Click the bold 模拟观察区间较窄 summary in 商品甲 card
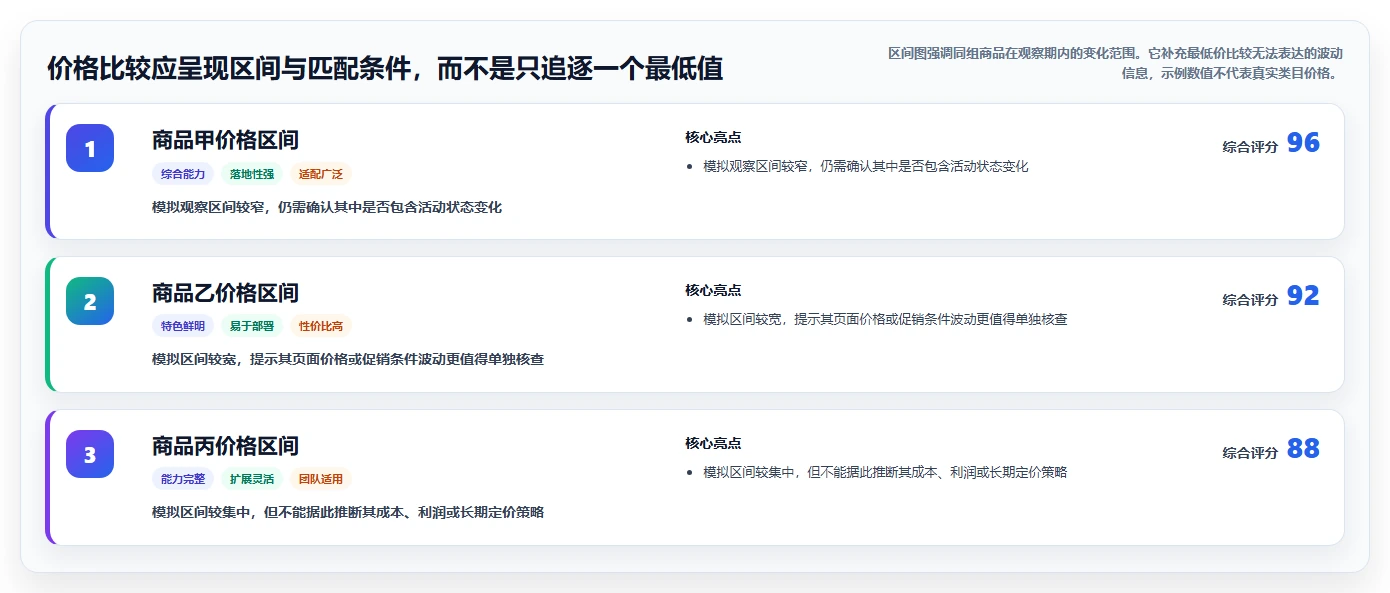 [327, 207]
